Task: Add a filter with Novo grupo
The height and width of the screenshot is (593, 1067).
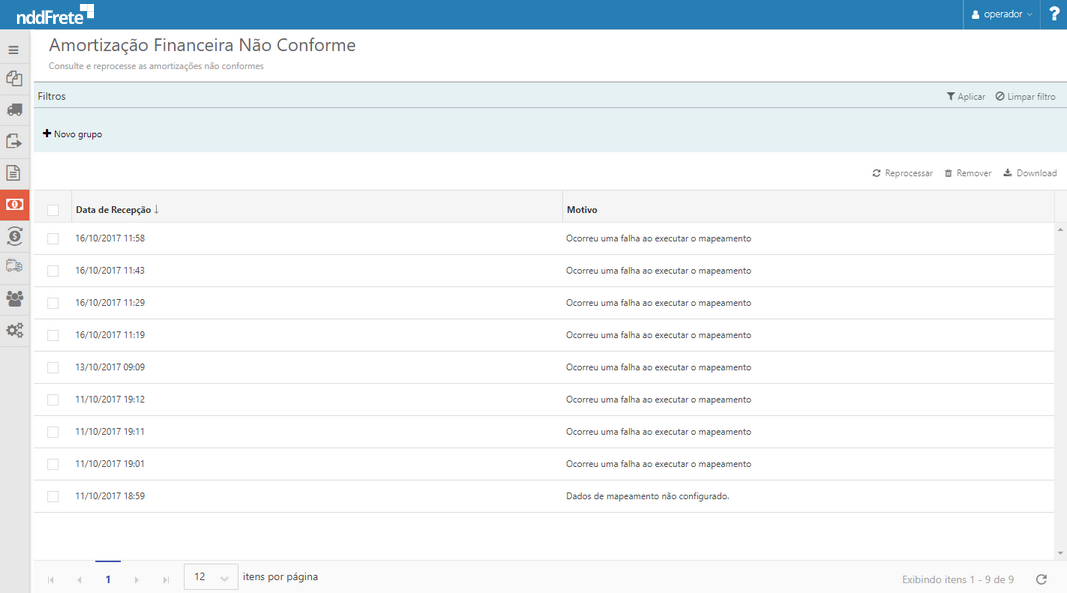Action: click(x=72, y=134)
